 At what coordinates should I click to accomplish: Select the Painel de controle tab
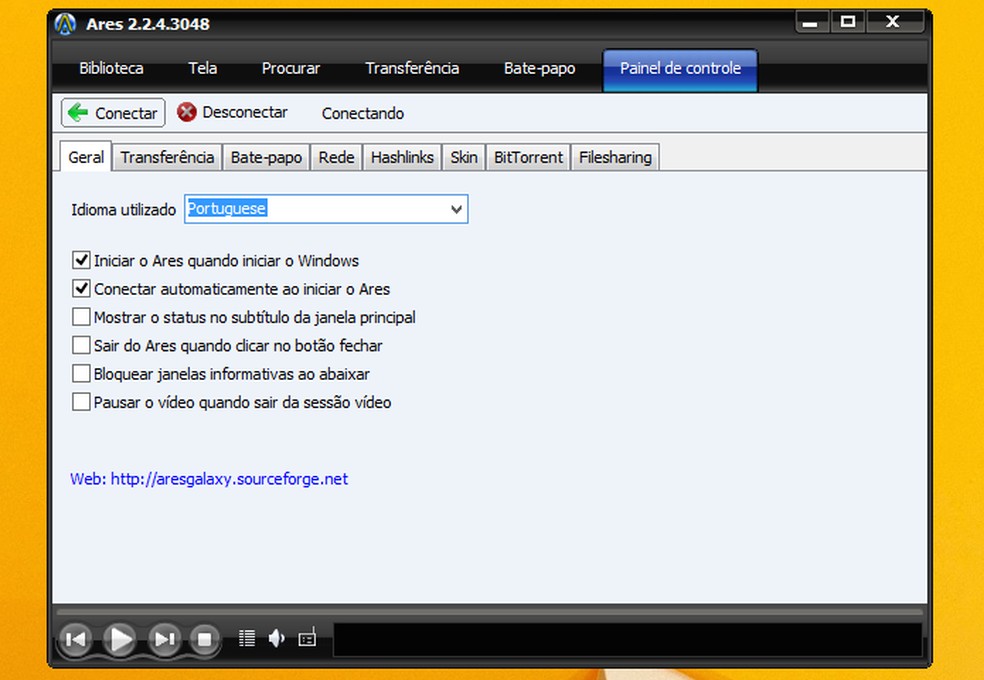680,69
